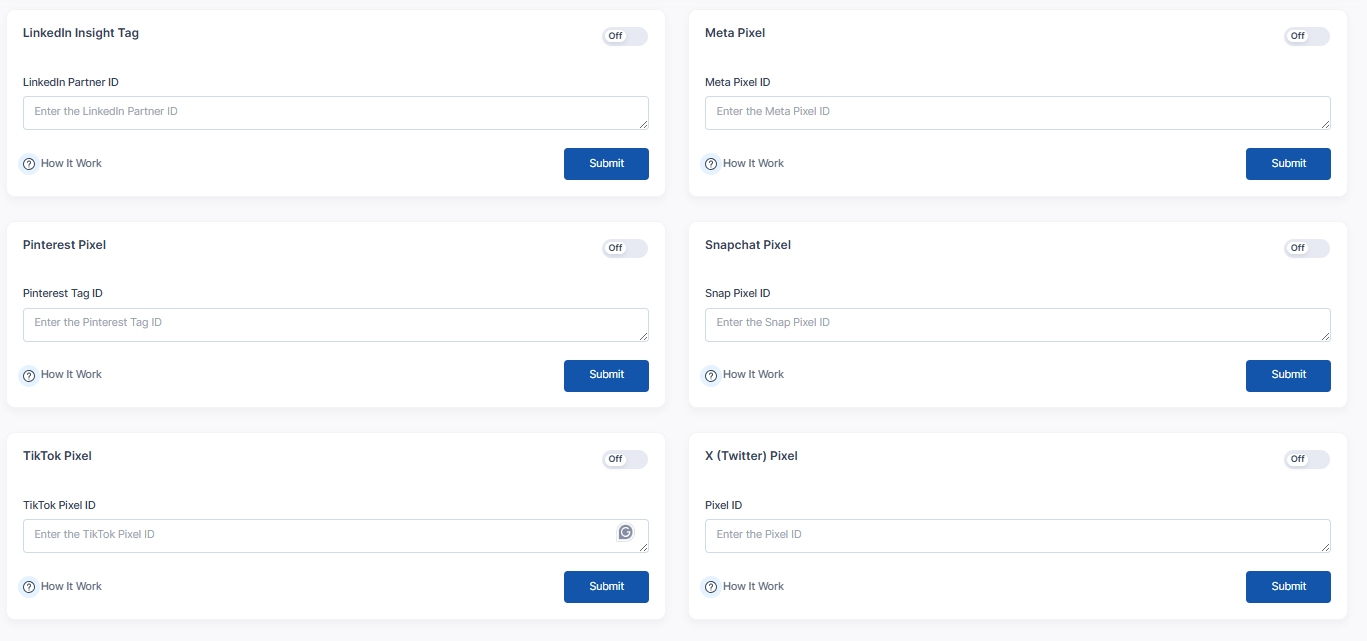
Task: Enable the LinkedIn Insight Tag toggle
Action: point(625,36)
